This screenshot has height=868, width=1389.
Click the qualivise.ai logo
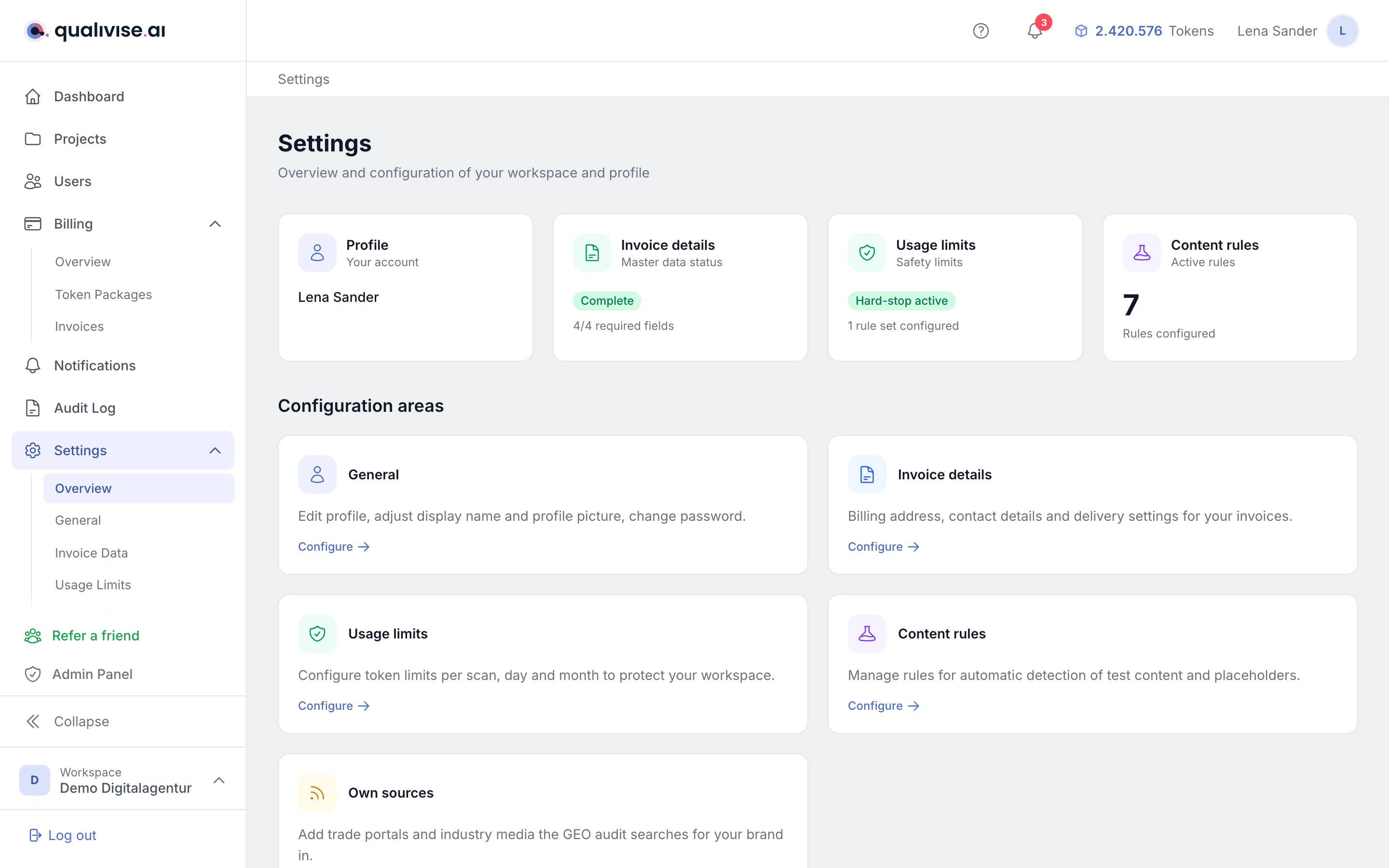click(x=95, y=30)
